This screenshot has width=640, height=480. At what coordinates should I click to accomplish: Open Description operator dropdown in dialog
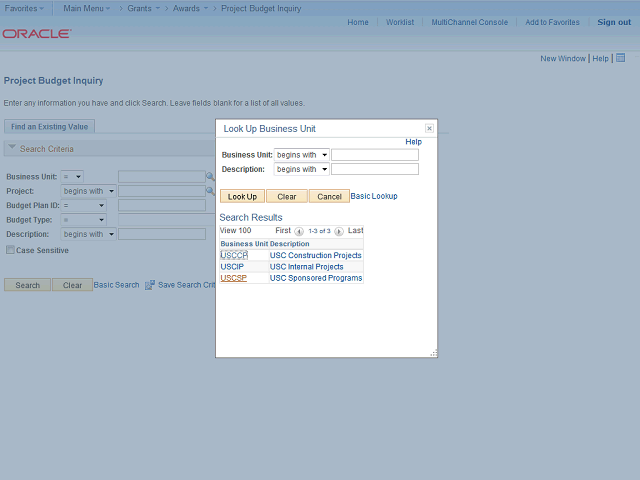(x=302, y=169)
